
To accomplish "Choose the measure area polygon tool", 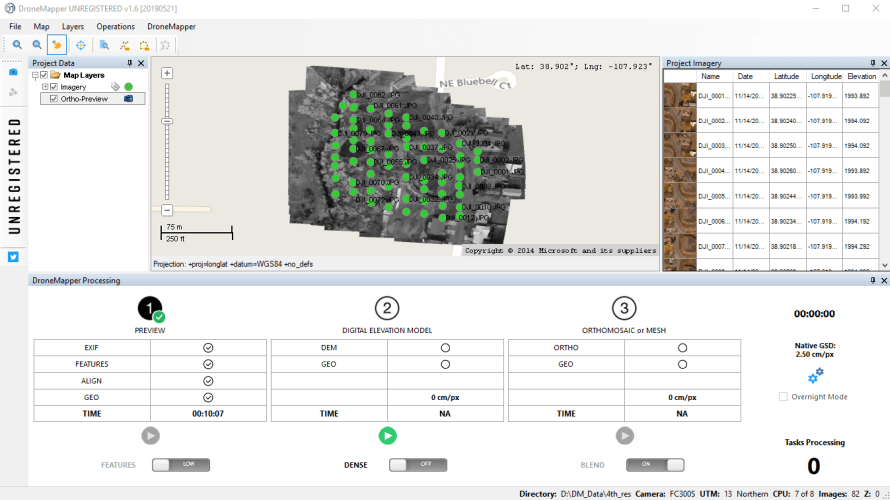I will (144, 45).
